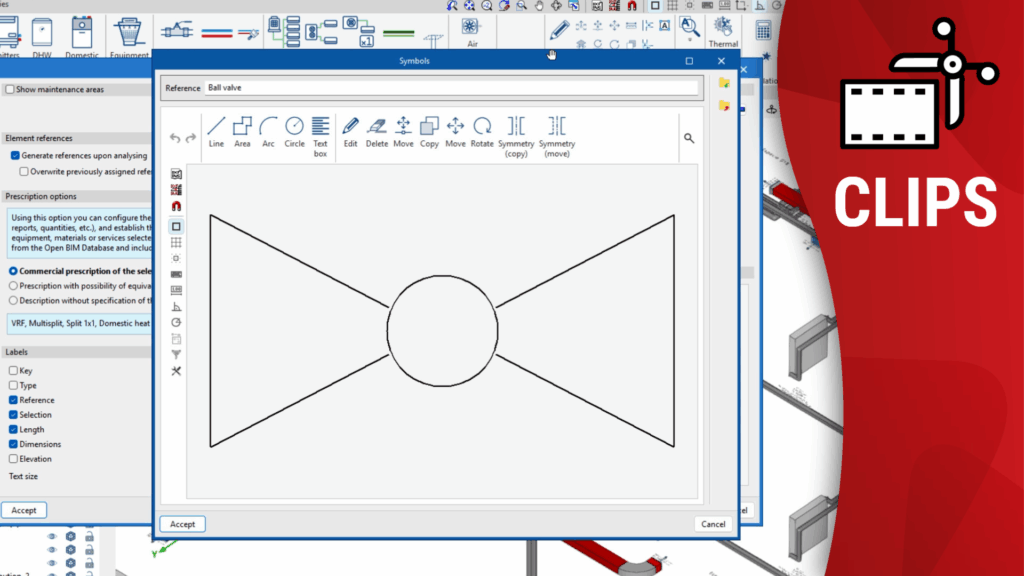Screen dimensions: 1024x576
Task: Select the Arc drawing tool
Action: click(x=268, y=130)
